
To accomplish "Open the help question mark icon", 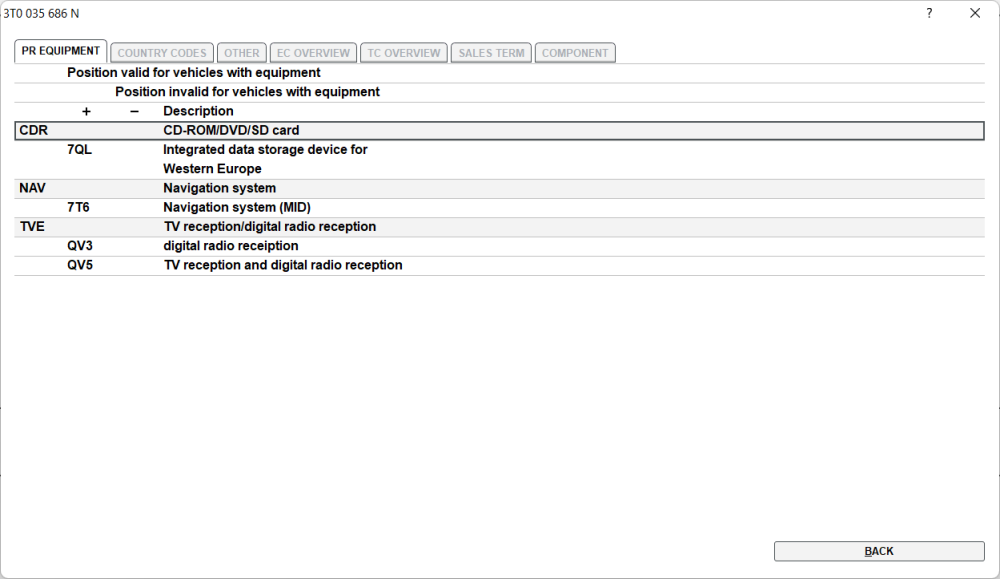I will coord(929,13).
